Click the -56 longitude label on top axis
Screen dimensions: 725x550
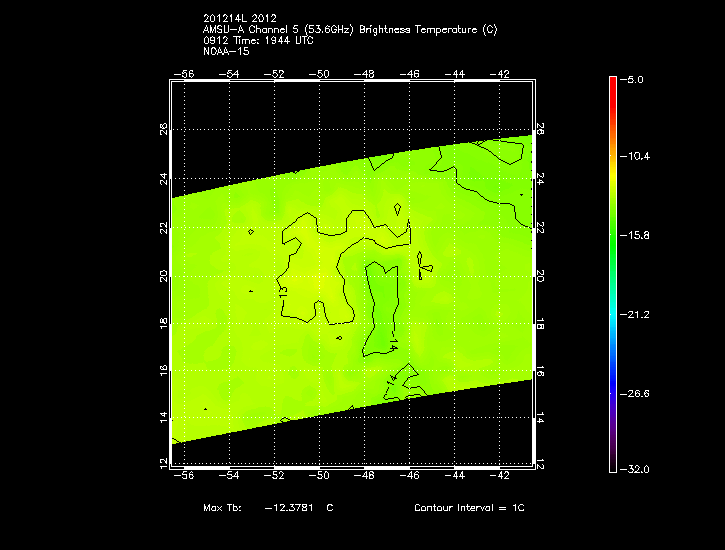click(x=183, y=74)
